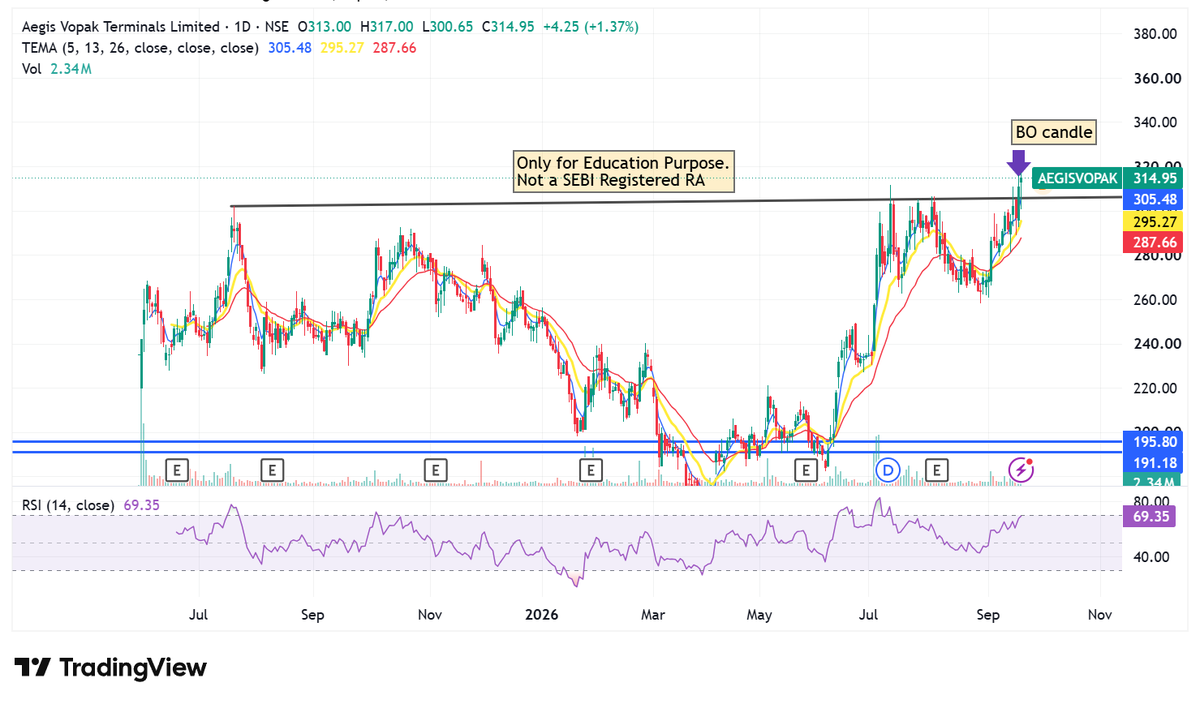
Task: Click the close price C314.95 in header
Action: [x=508, y=27]
